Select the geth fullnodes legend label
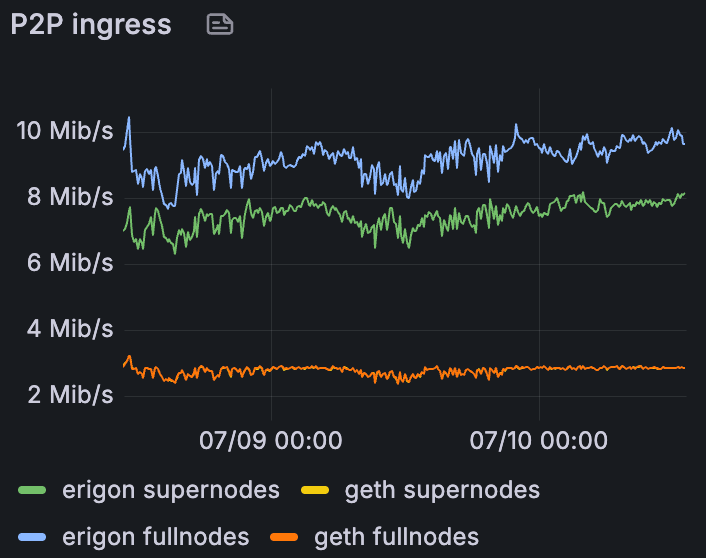The height and width of the screenshot is (558, 706). pyautogui.click(x=396, y=537)
